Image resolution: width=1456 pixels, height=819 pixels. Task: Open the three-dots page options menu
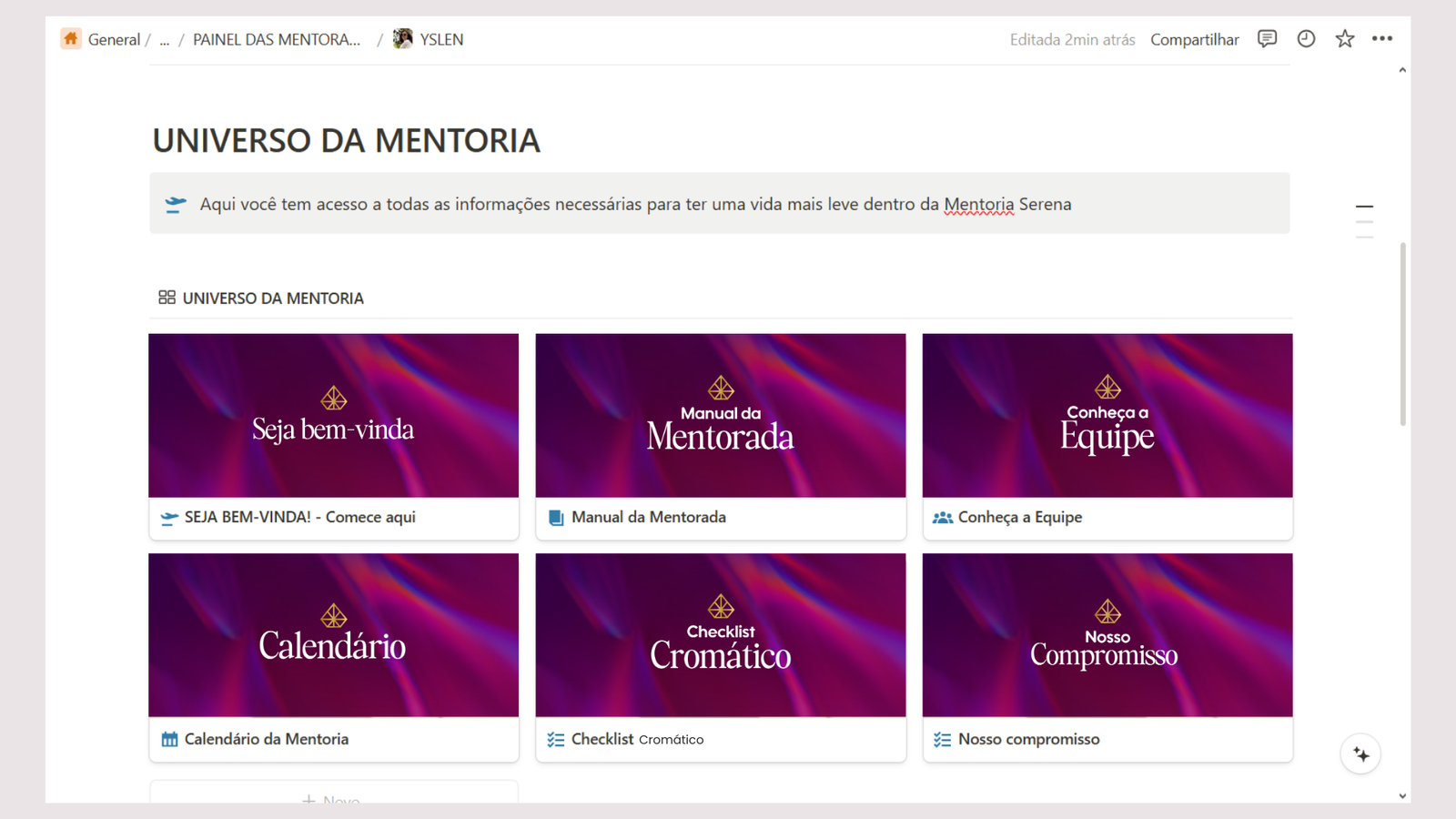click(1382, 39)
